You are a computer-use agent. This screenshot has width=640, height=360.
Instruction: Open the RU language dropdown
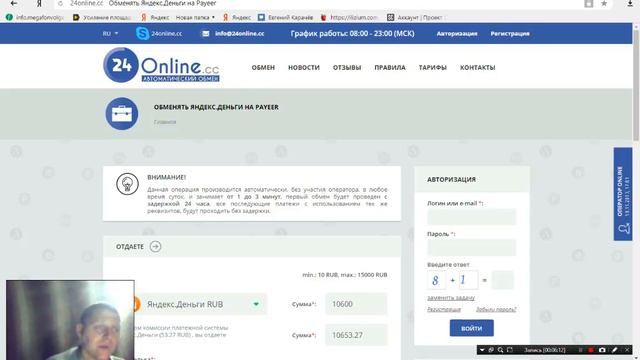(x=110, y=33)
